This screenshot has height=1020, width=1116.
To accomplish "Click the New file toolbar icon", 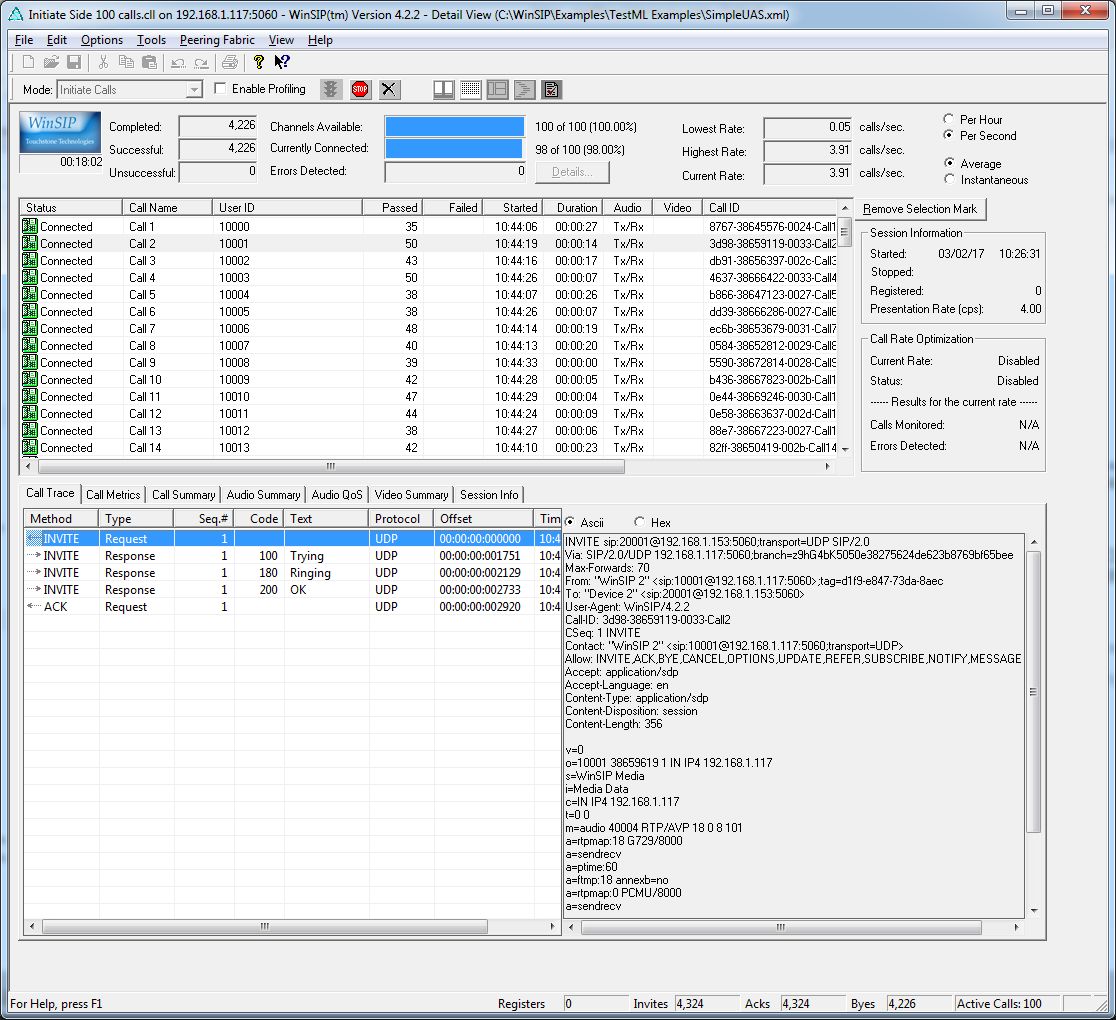I will [x=28, y=62].
